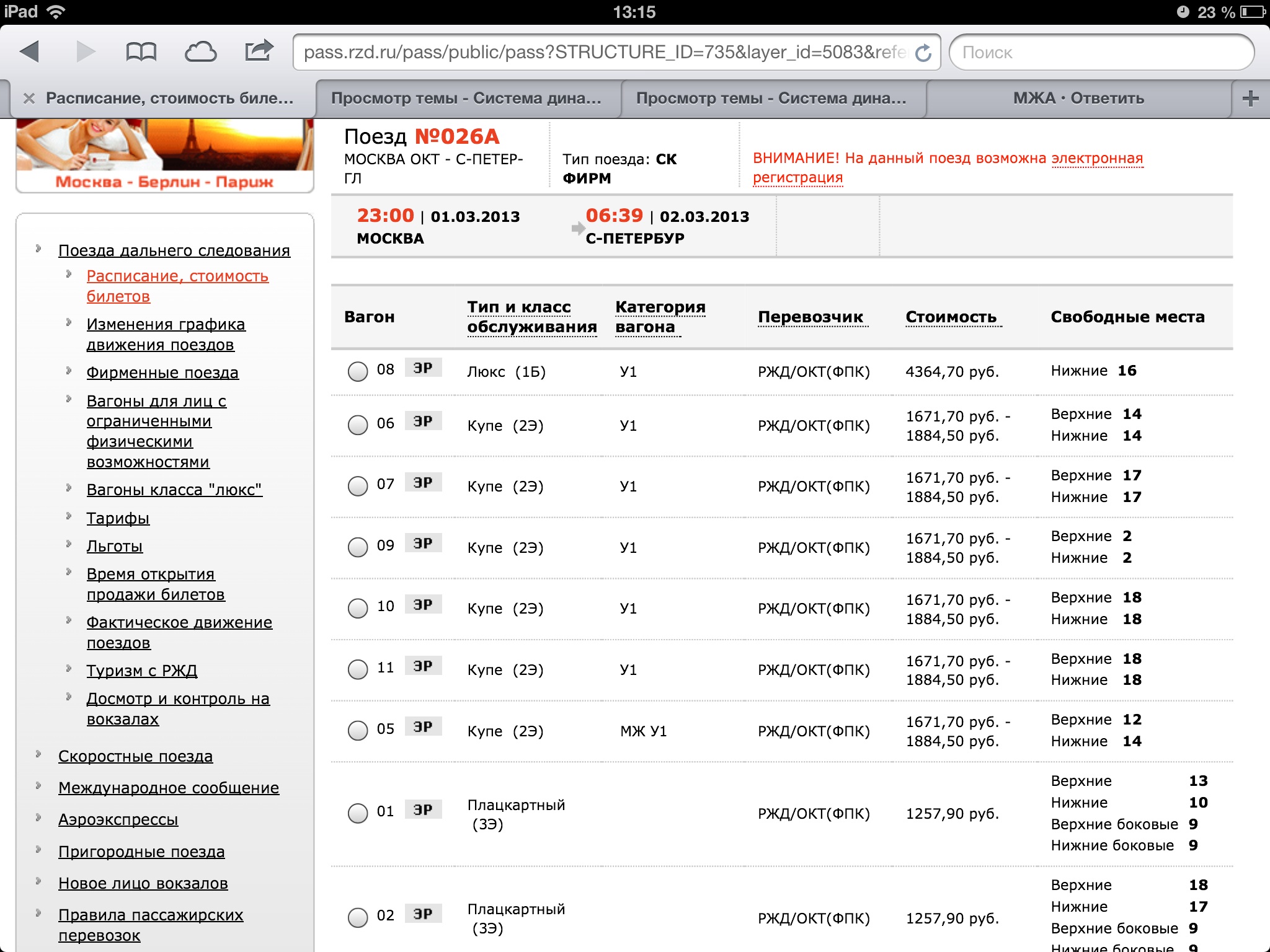1270x952 pixels.
Task: Open new tab with plus icon
Action: click(1250, 99)
